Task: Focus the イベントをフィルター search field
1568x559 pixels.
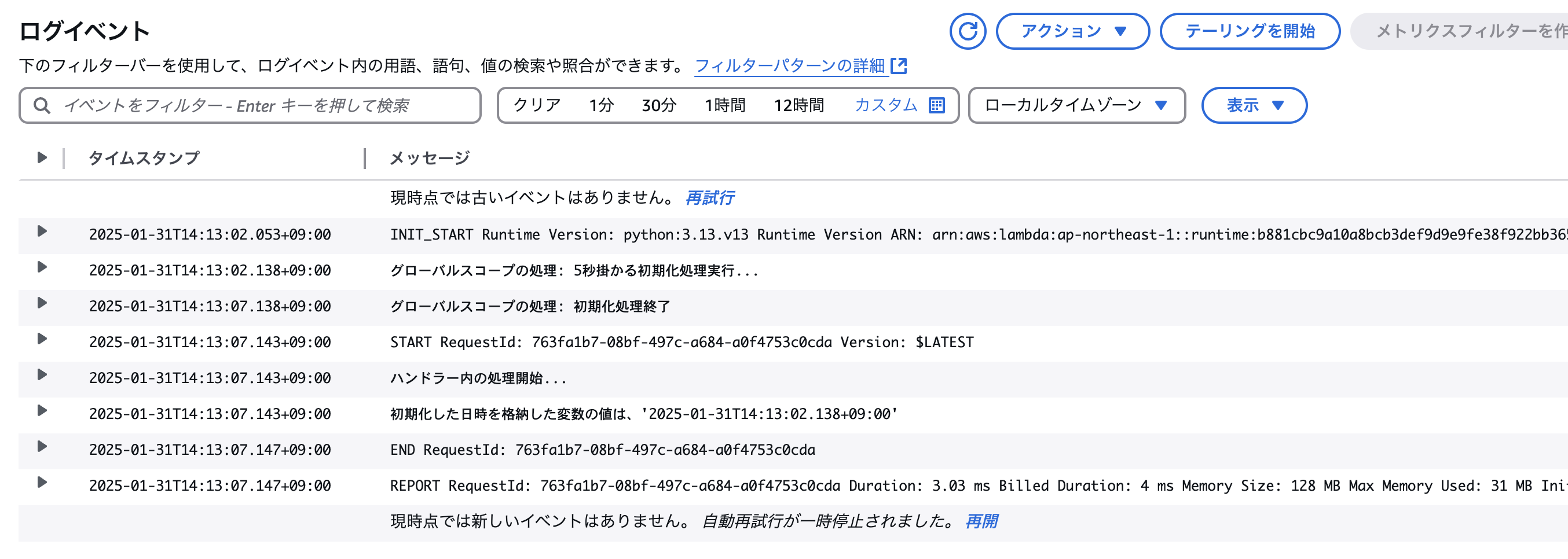Action: [250, 105]
